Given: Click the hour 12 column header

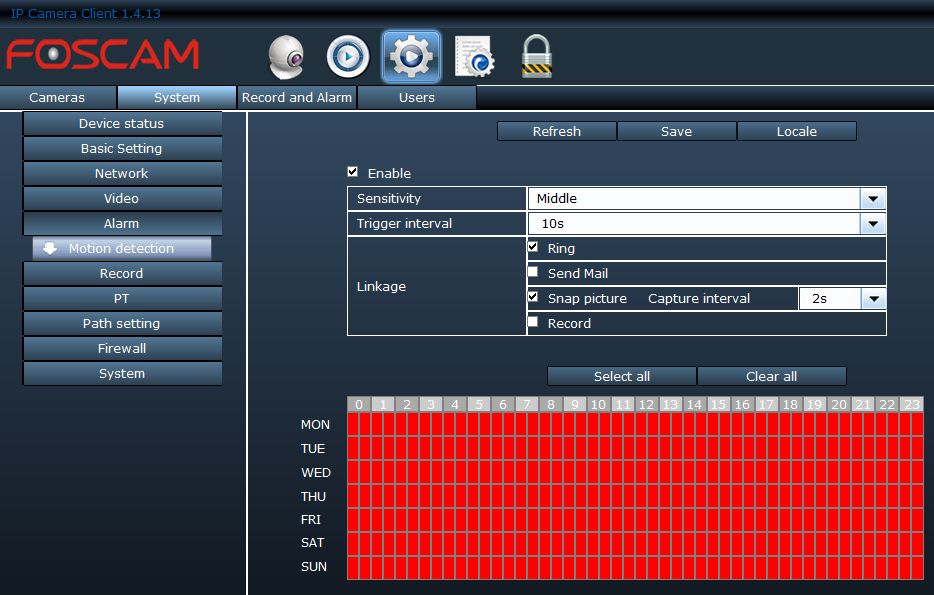Looking at the screenshot, I should tap(646, 404).
